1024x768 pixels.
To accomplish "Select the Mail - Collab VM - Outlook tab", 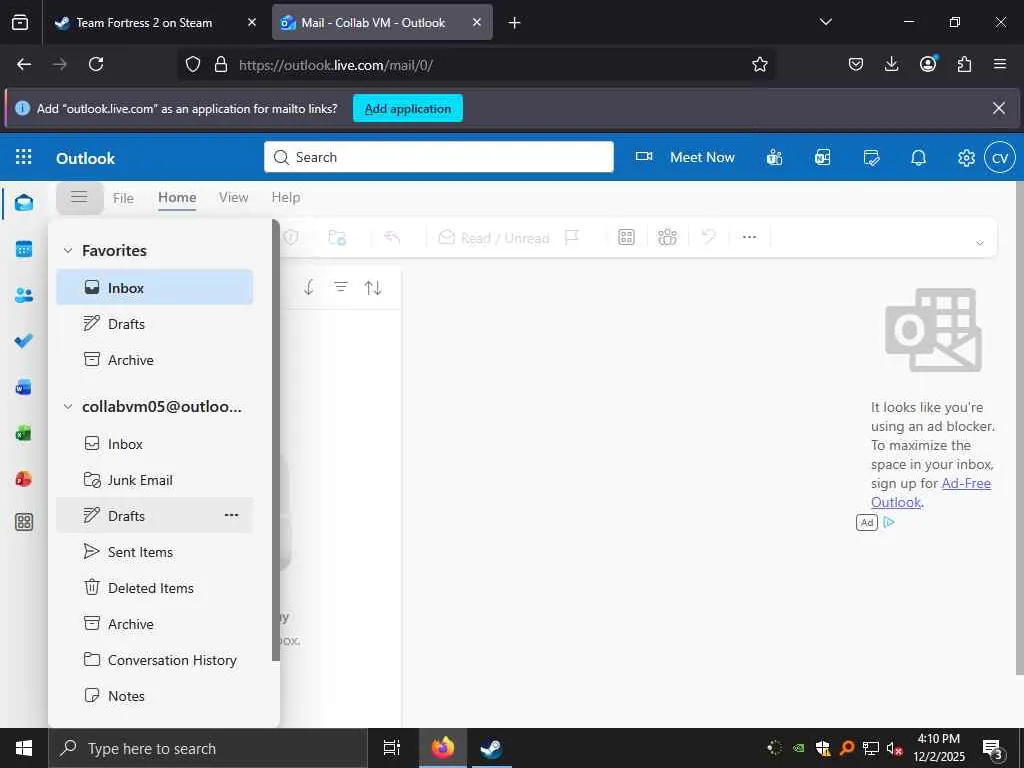I will [382, 23].
